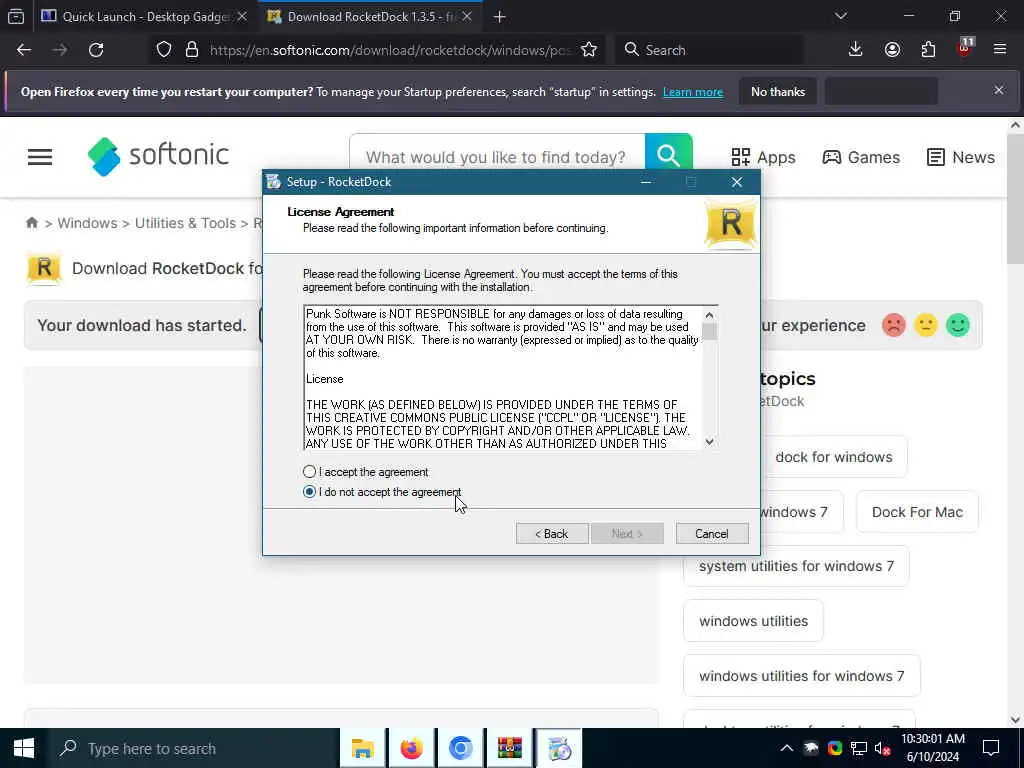Click the Back button in setup wizard
The width and height of the screenshot is (1024, 768).
pos(552,534)
